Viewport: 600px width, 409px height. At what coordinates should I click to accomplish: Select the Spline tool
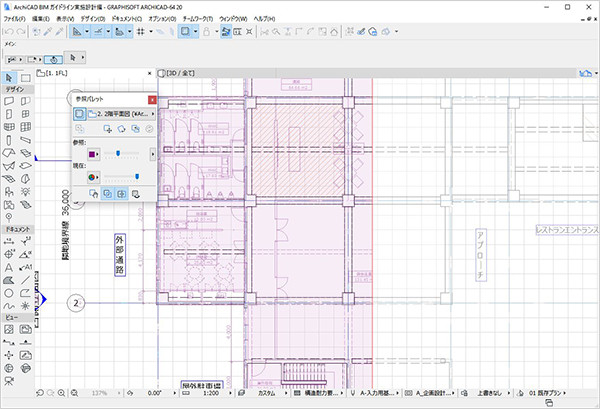[9, 306]
